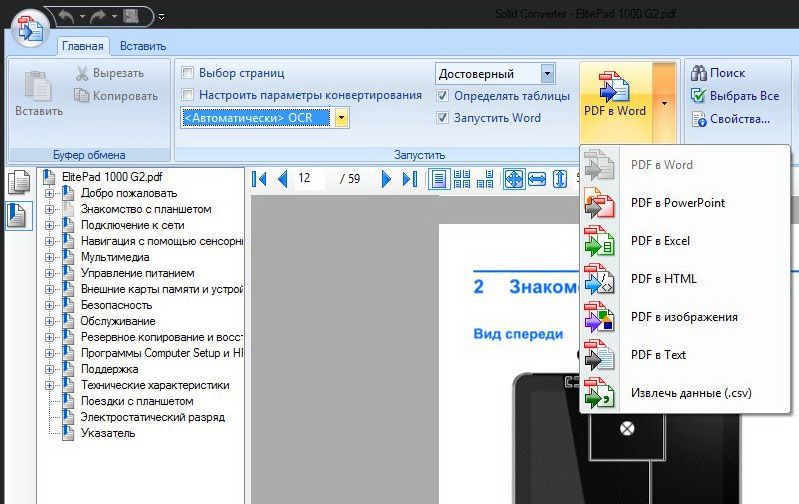Select Извлечь данные (.csv) menu item

pos(685,393)
